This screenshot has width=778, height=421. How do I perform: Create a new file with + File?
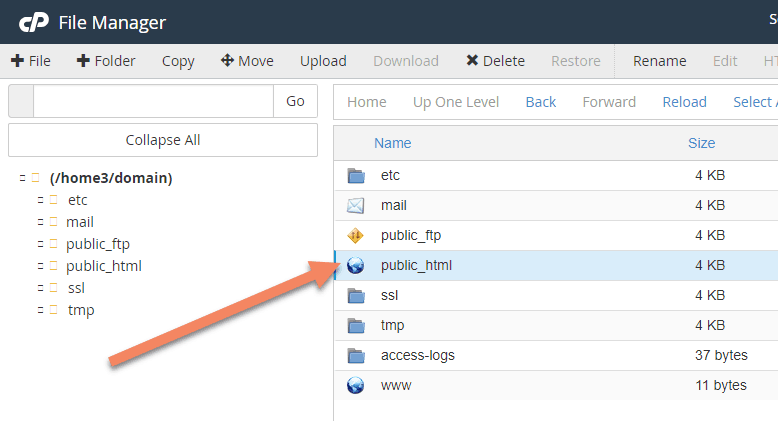click(x=31, y=61)
